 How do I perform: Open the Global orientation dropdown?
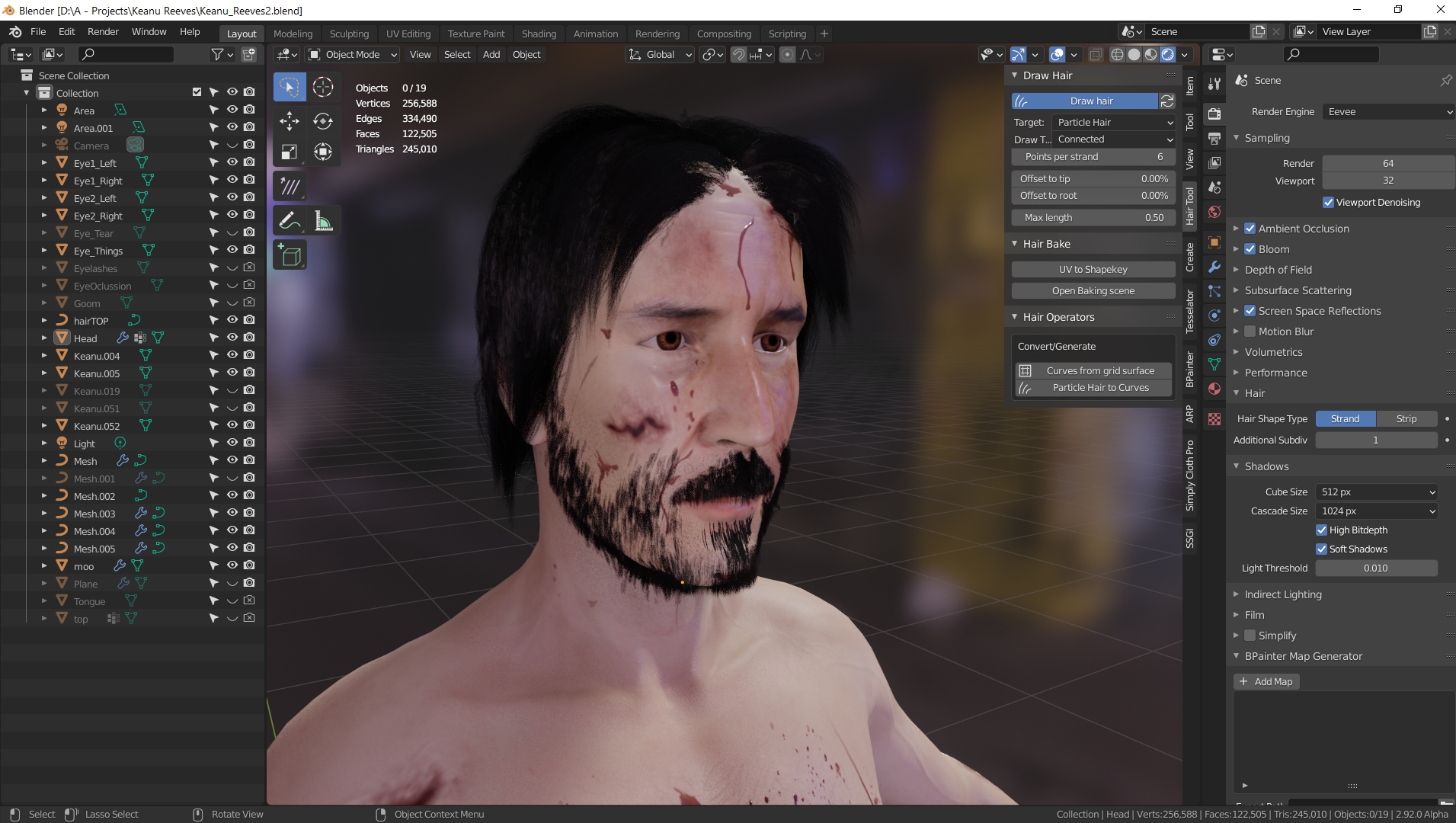(x=660, y=54)
